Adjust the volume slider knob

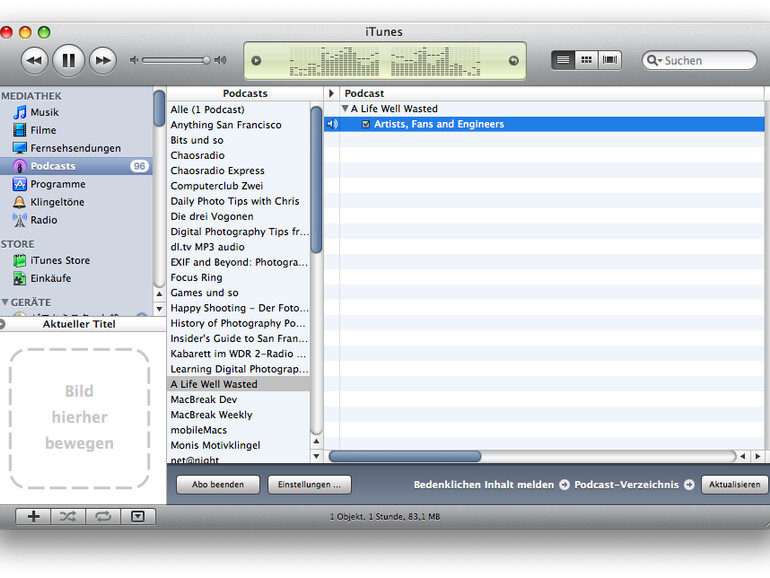(206, 60)
